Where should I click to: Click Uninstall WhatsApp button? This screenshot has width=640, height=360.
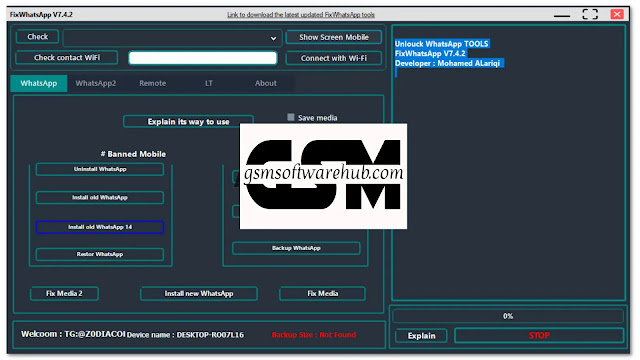(100, 169)
